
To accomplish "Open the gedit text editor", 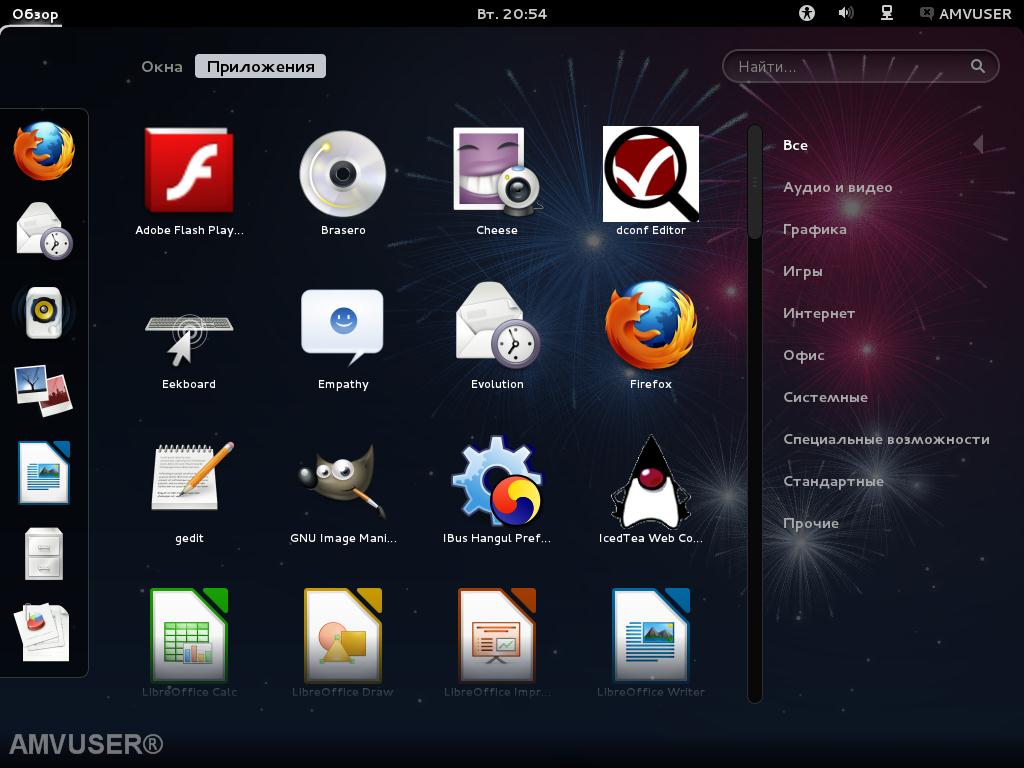I will 189,490.
